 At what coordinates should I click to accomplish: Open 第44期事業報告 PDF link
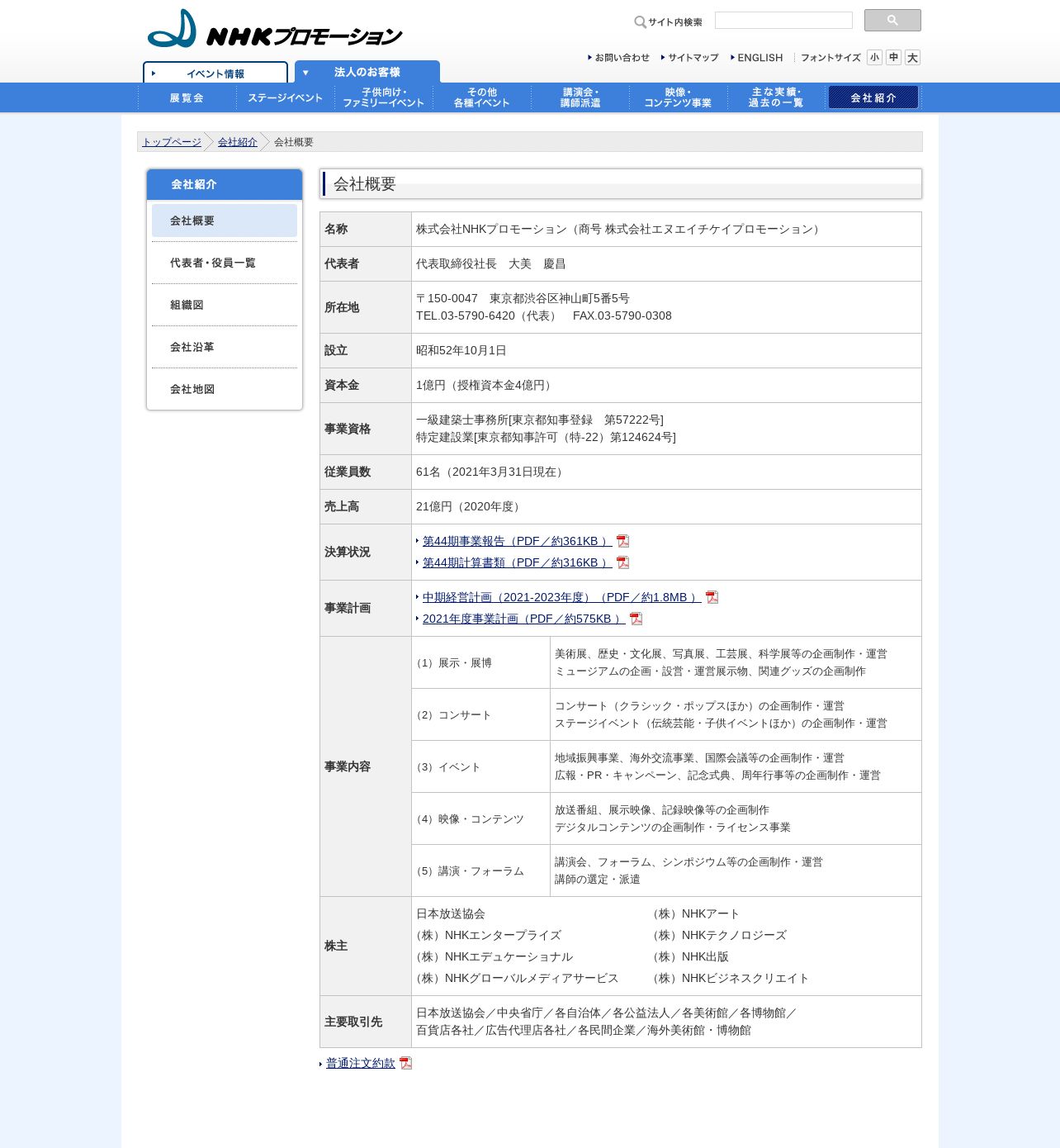(518, 541)
